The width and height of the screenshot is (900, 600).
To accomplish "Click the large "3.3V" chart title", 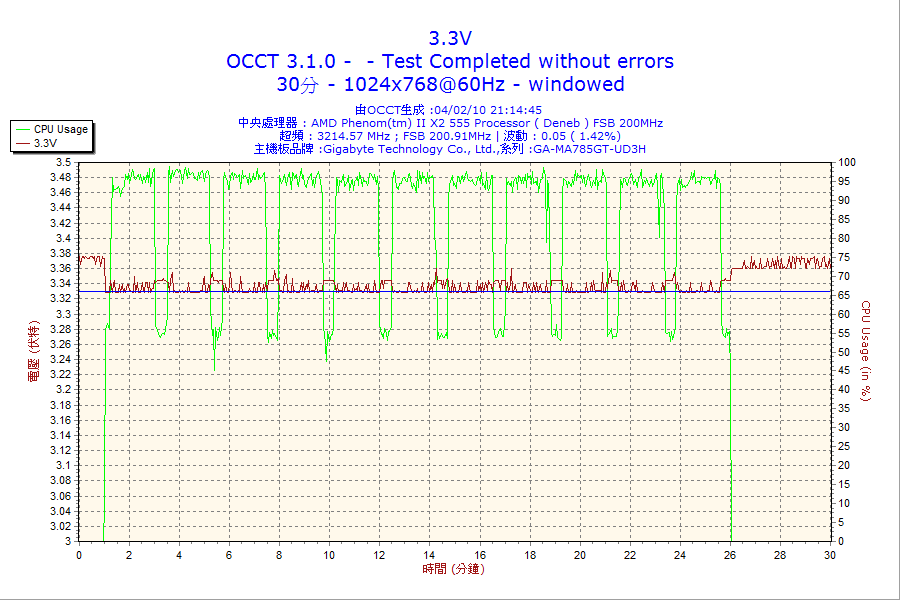I will point(450,38).
